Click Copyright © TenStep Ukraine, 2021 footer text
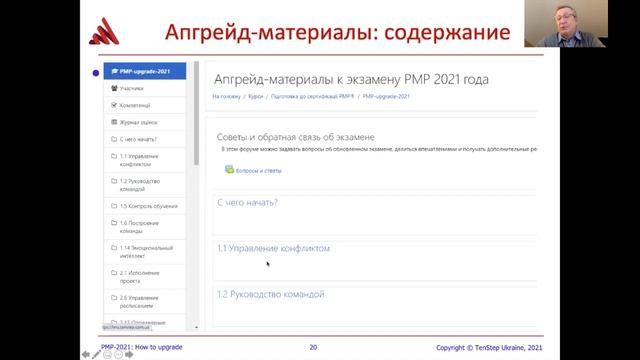The image size is (640, 360). pos(489,348)
